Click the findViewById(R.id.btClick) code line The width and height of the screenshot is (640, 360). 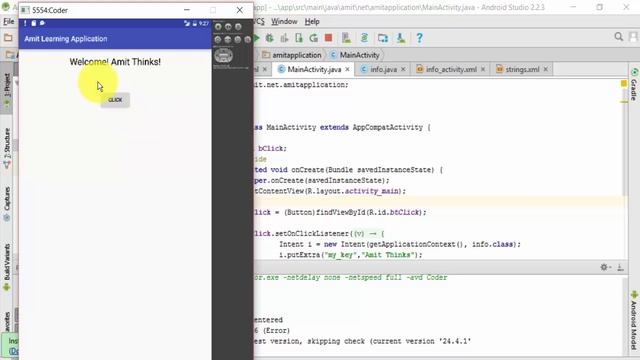tap(340, 212)
